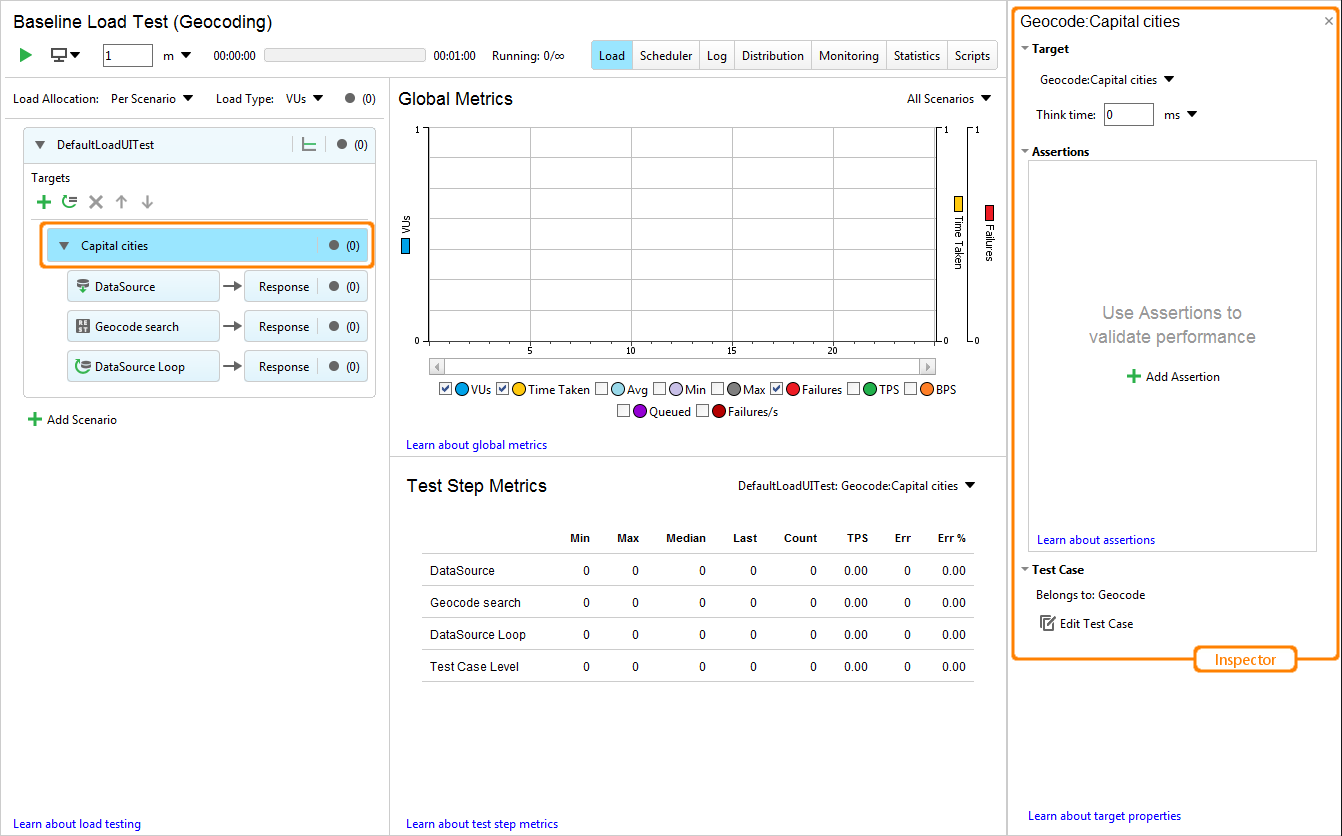The width and height of the screenshot is (1342, 836).
Task: Click the Edit Test Case icon in Inspector
Action: point(1046,623)
